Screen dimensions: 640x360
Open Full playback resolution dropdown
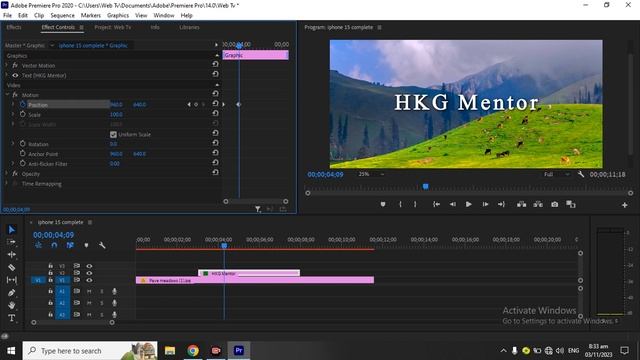(556, 174)
